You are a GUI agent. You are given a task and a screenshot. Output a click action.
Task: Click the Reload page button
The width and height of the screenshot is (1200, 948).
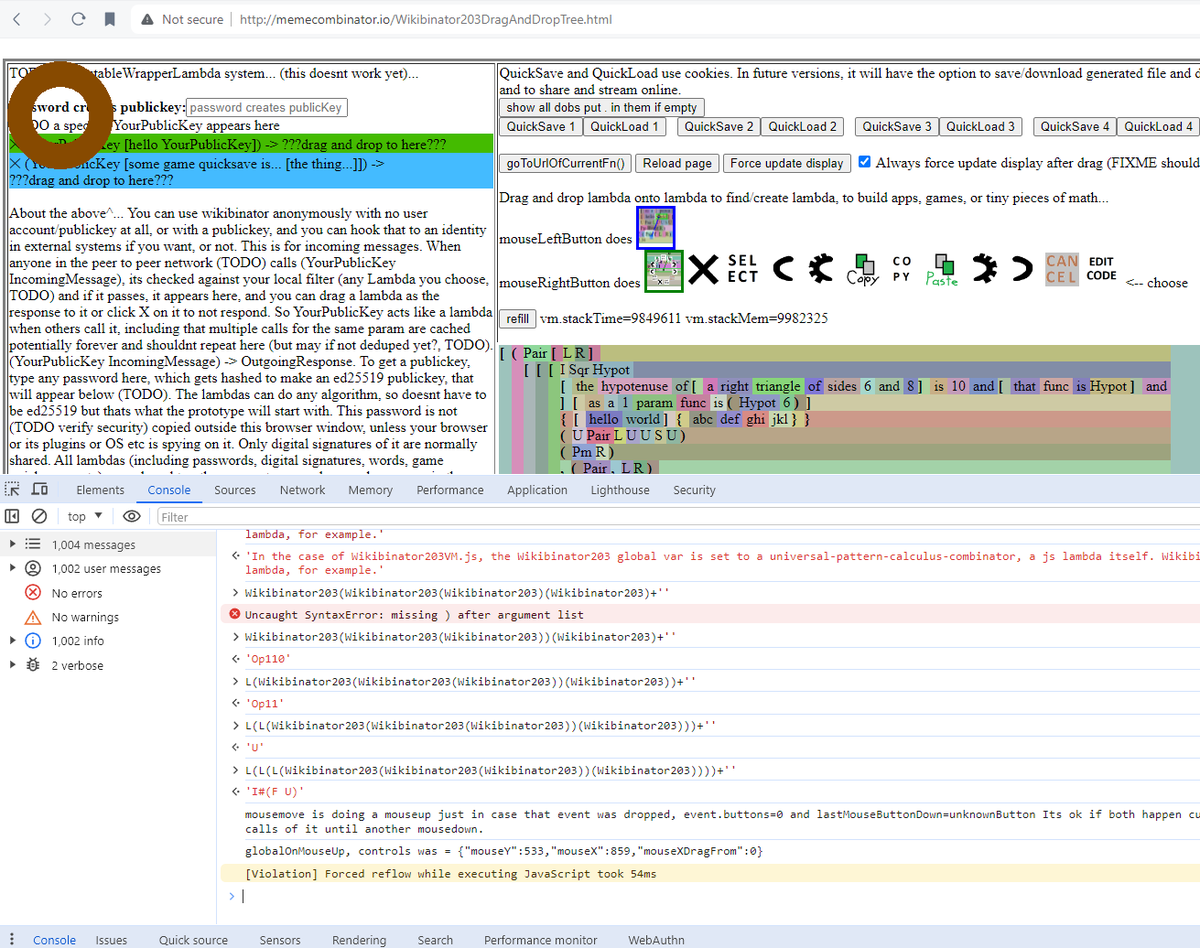coord(677,163)
